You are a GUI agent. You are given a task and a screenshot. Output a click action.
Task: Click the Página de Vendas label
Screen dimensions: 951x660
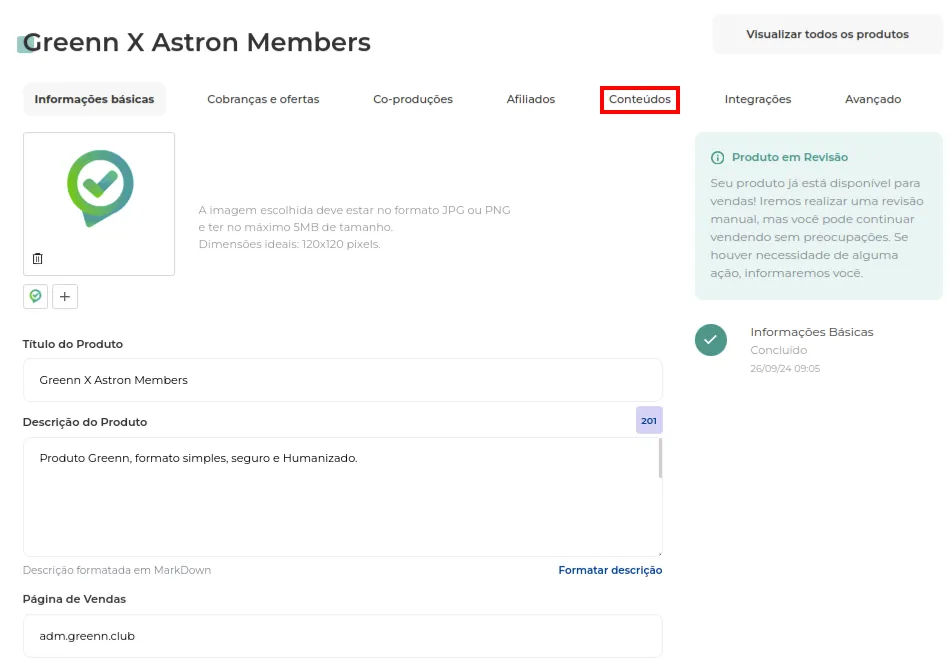[75, 599]
